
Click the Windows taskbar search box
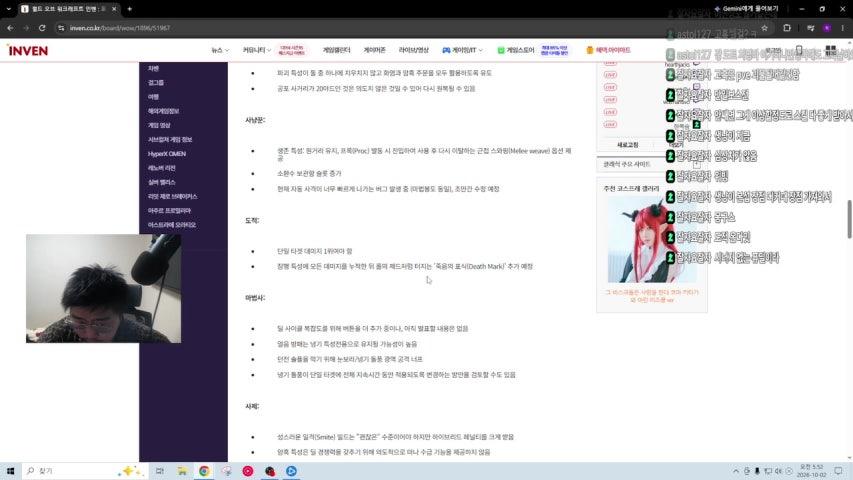coord(84,471)
